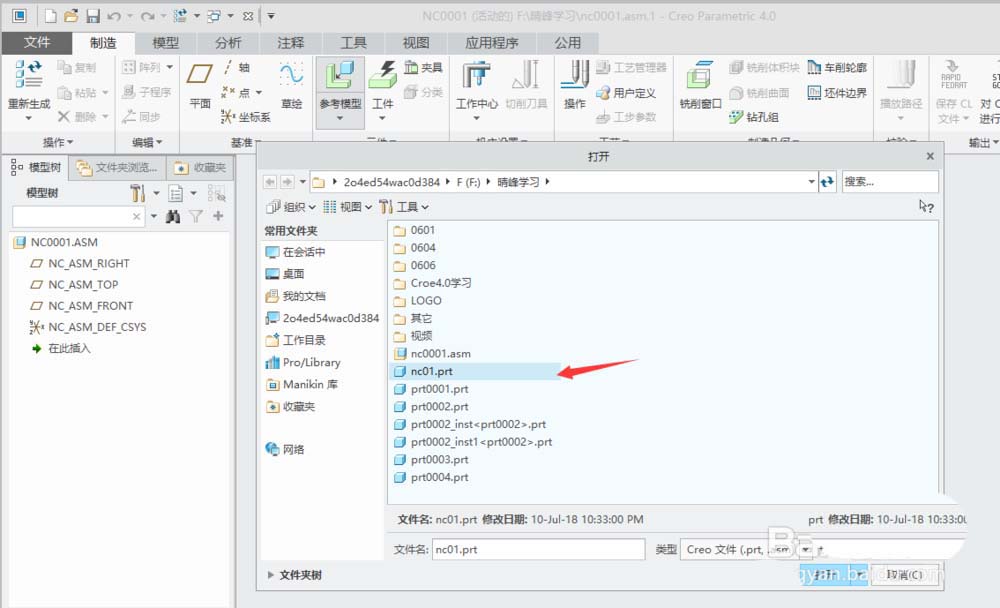Screen dimensions: 1000x608
Task: Click the 铣削窗口 mill window icon
Action: tap(700, 75)
